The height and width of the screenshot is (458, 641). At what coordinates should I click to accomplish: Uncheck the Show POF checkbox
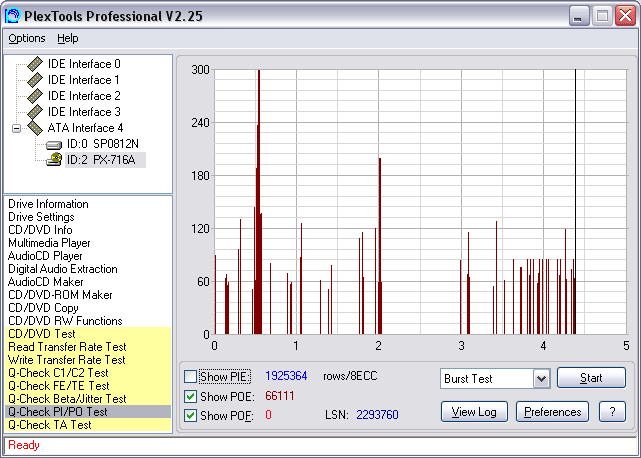pos(190,415)
